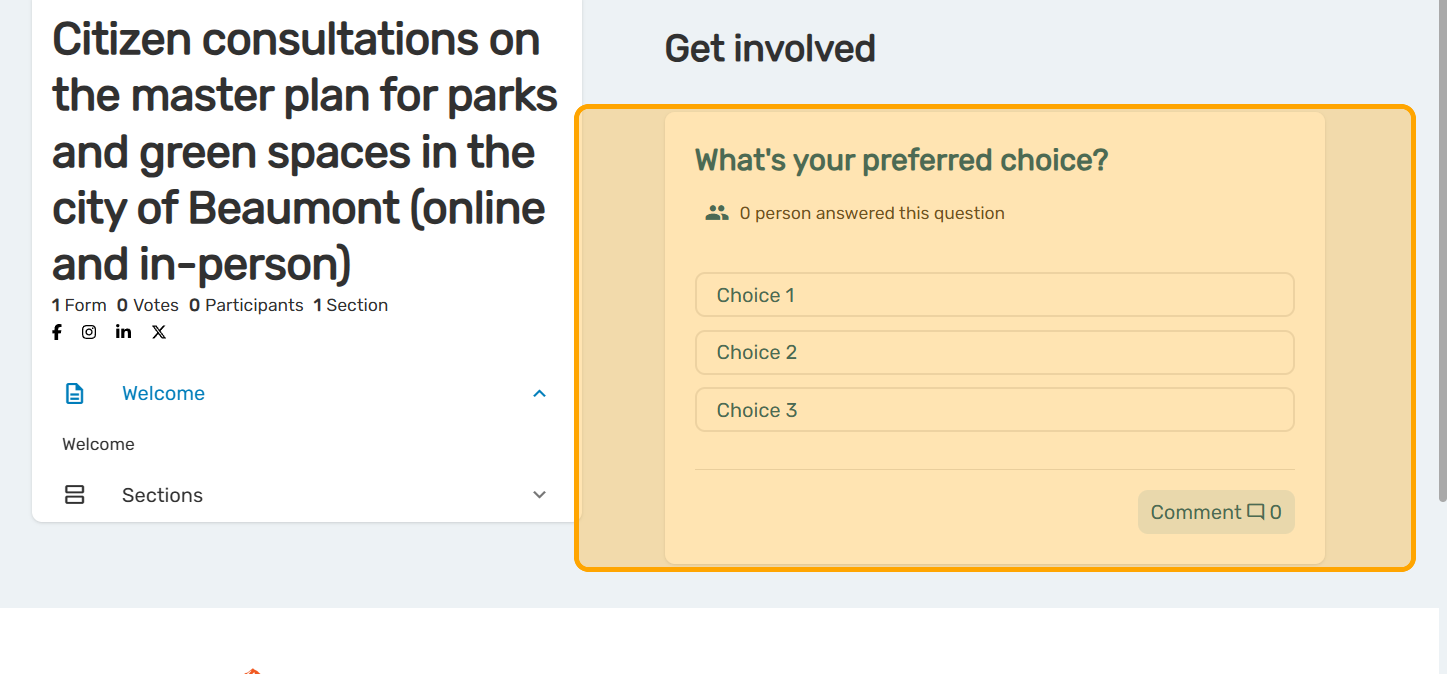Collapse the Welcome menu with its chevron

pyautogui.click(x=540, y=394)
